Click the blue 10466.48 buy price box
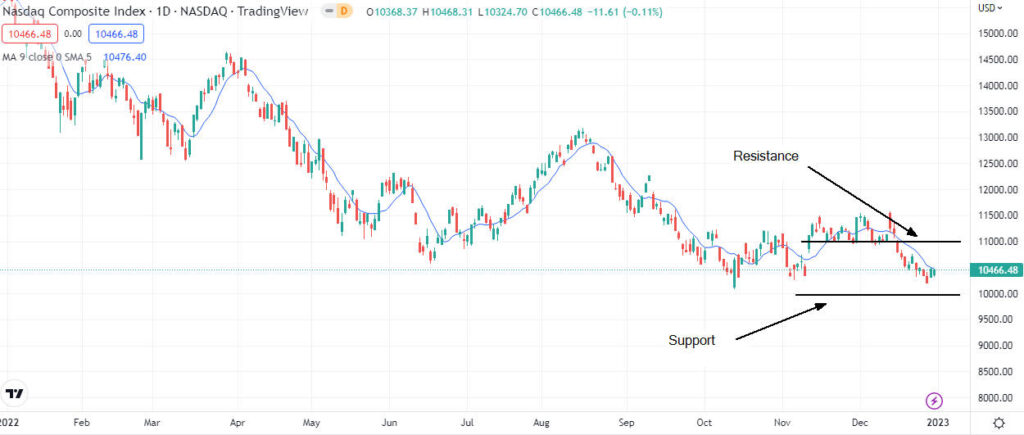Screen dimensions: 1024x435 coord(116,33)
